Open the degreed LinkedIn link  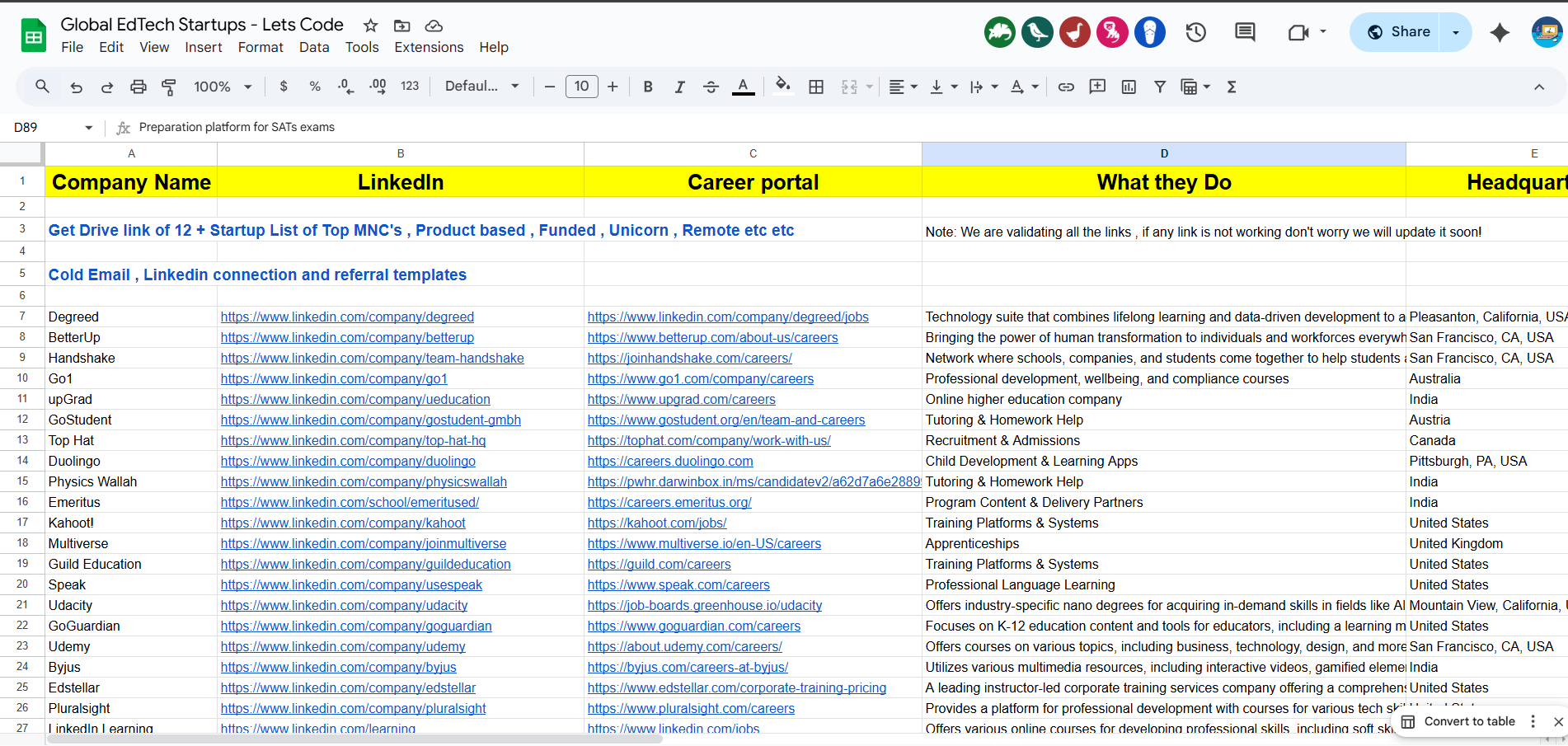click(347, 317)
